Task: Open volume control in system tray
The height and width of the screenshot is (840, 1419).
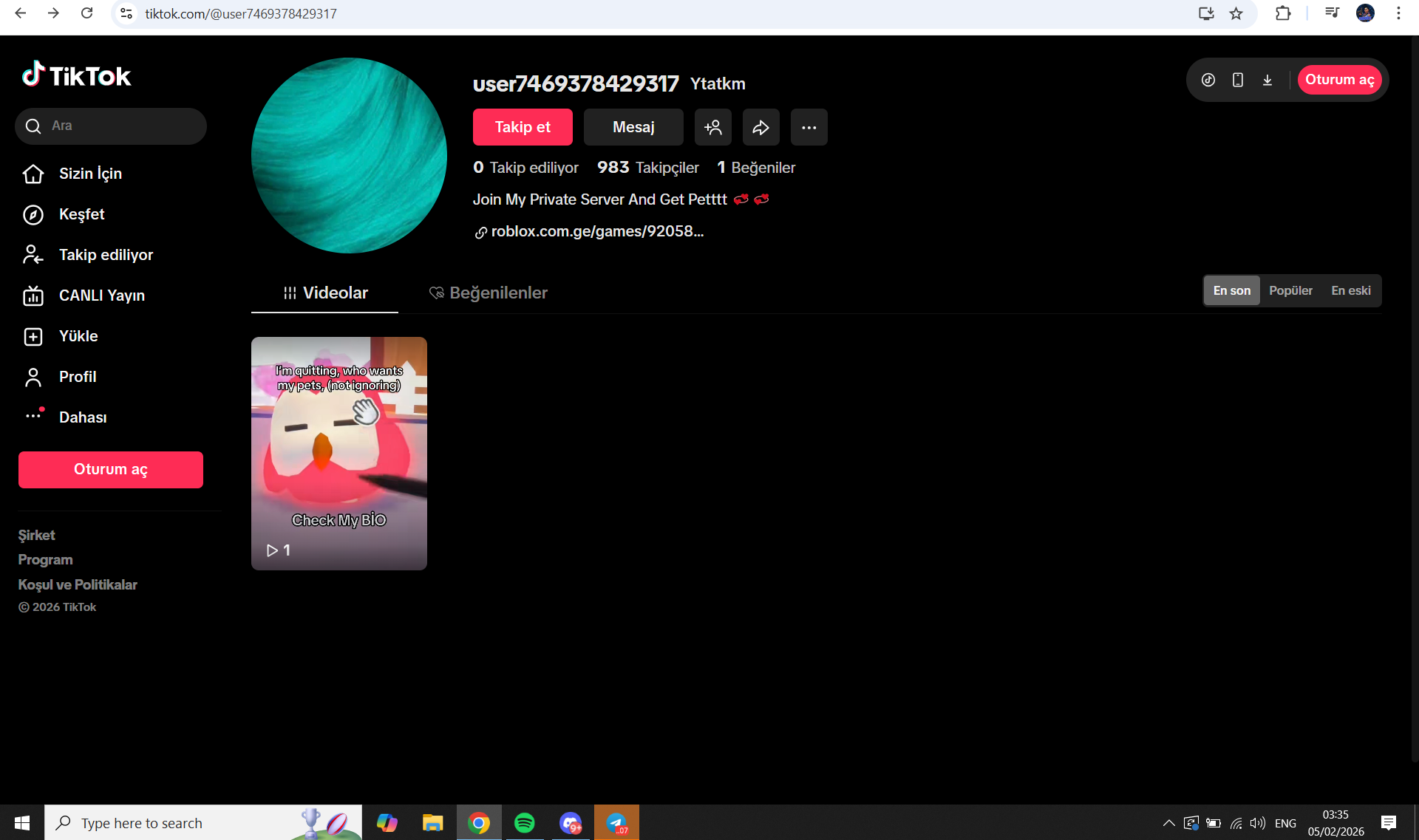Action: [1257, 822]
